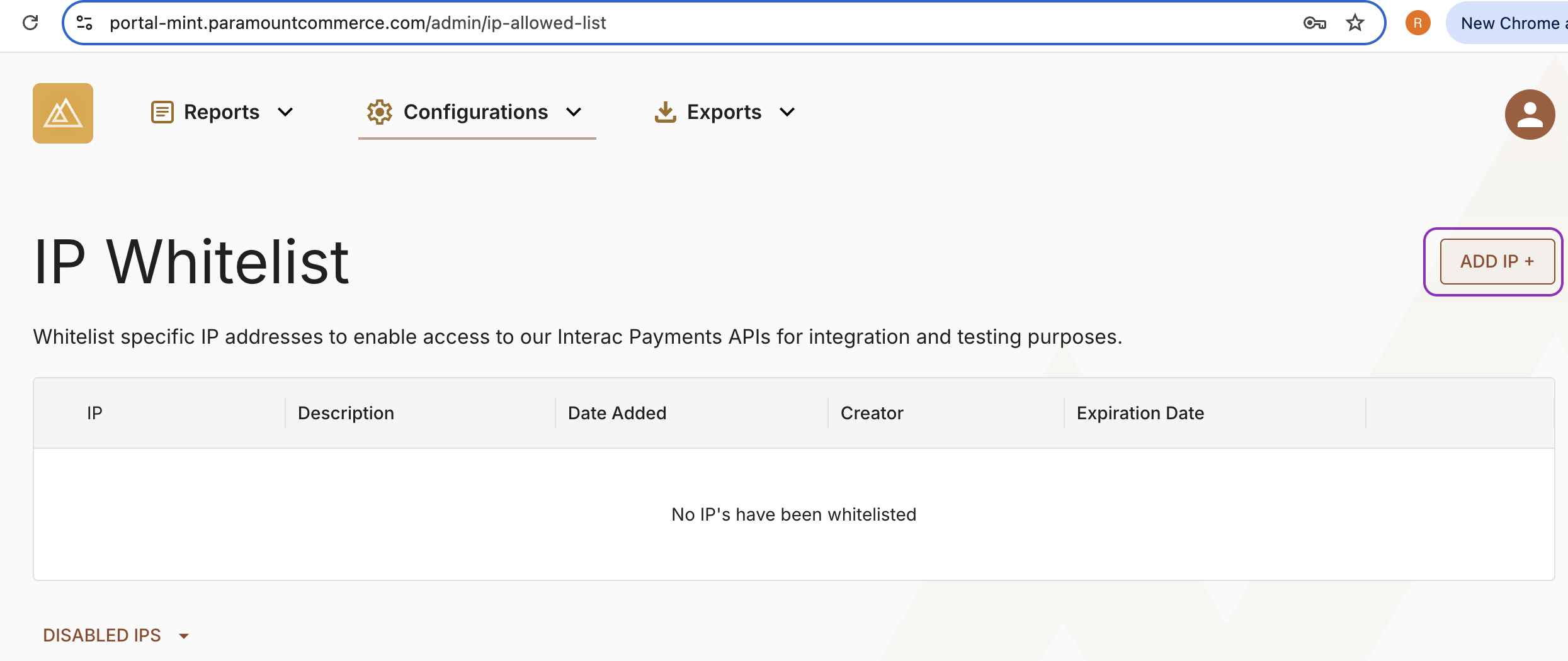Expand the Configurations dropdown menu
Viewport: 1568px width, 661px height.
[574, 113]
